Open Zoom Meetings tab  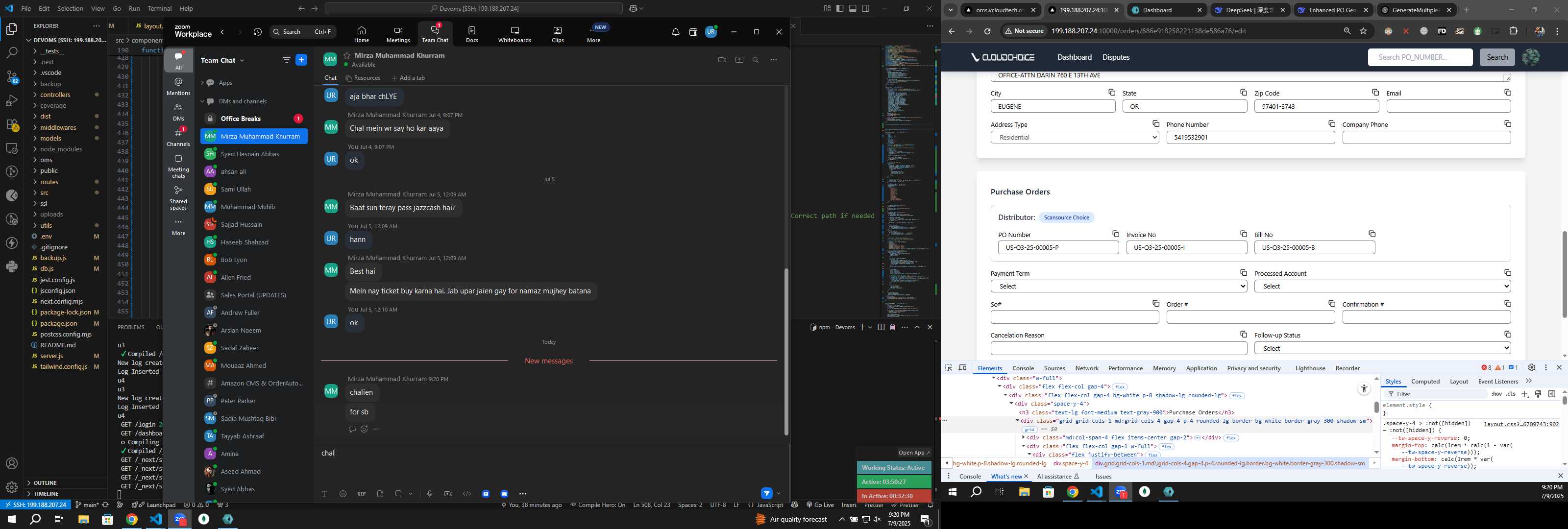[x=398, y=34]
